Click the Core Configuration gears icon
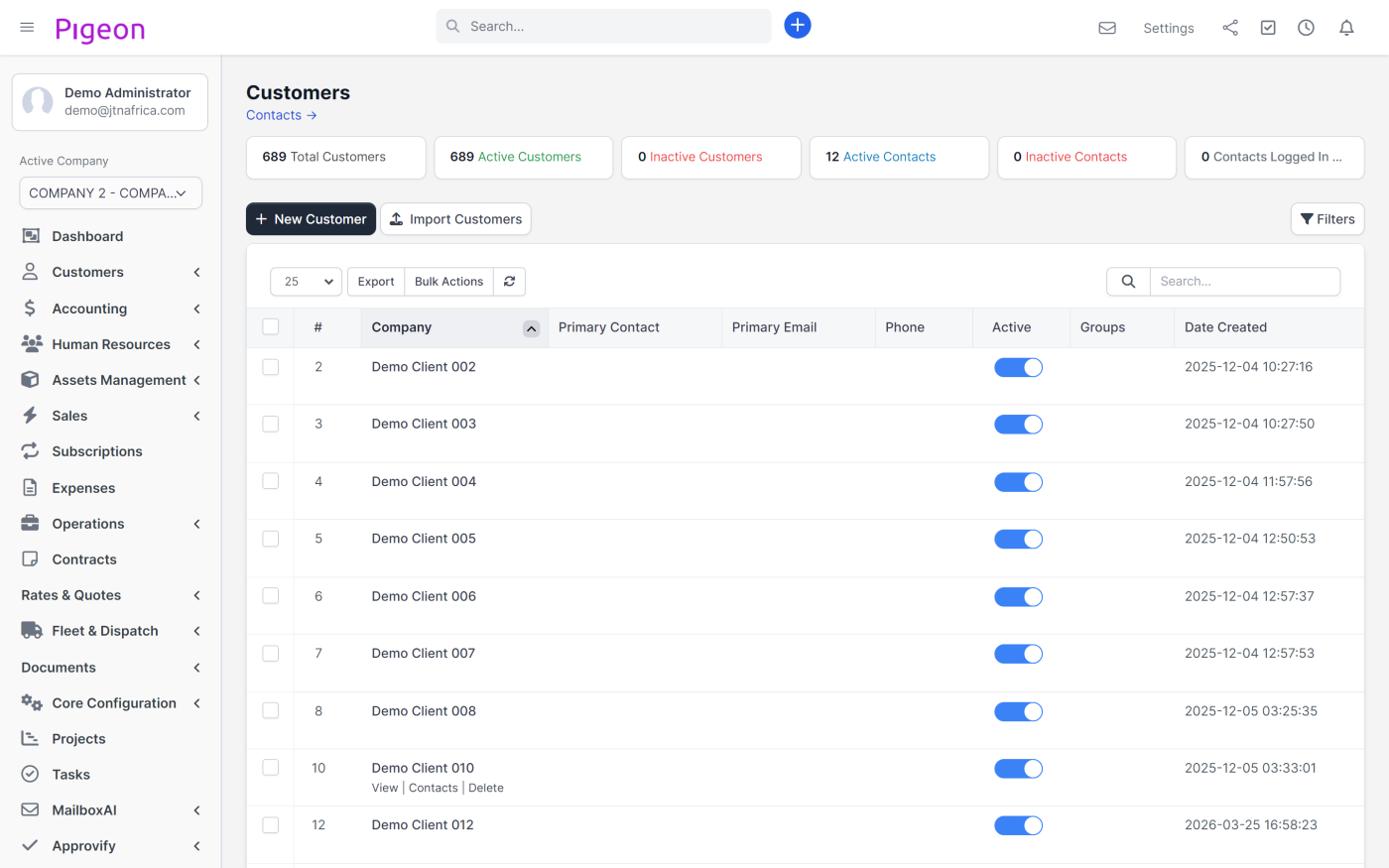 (32, 703)
